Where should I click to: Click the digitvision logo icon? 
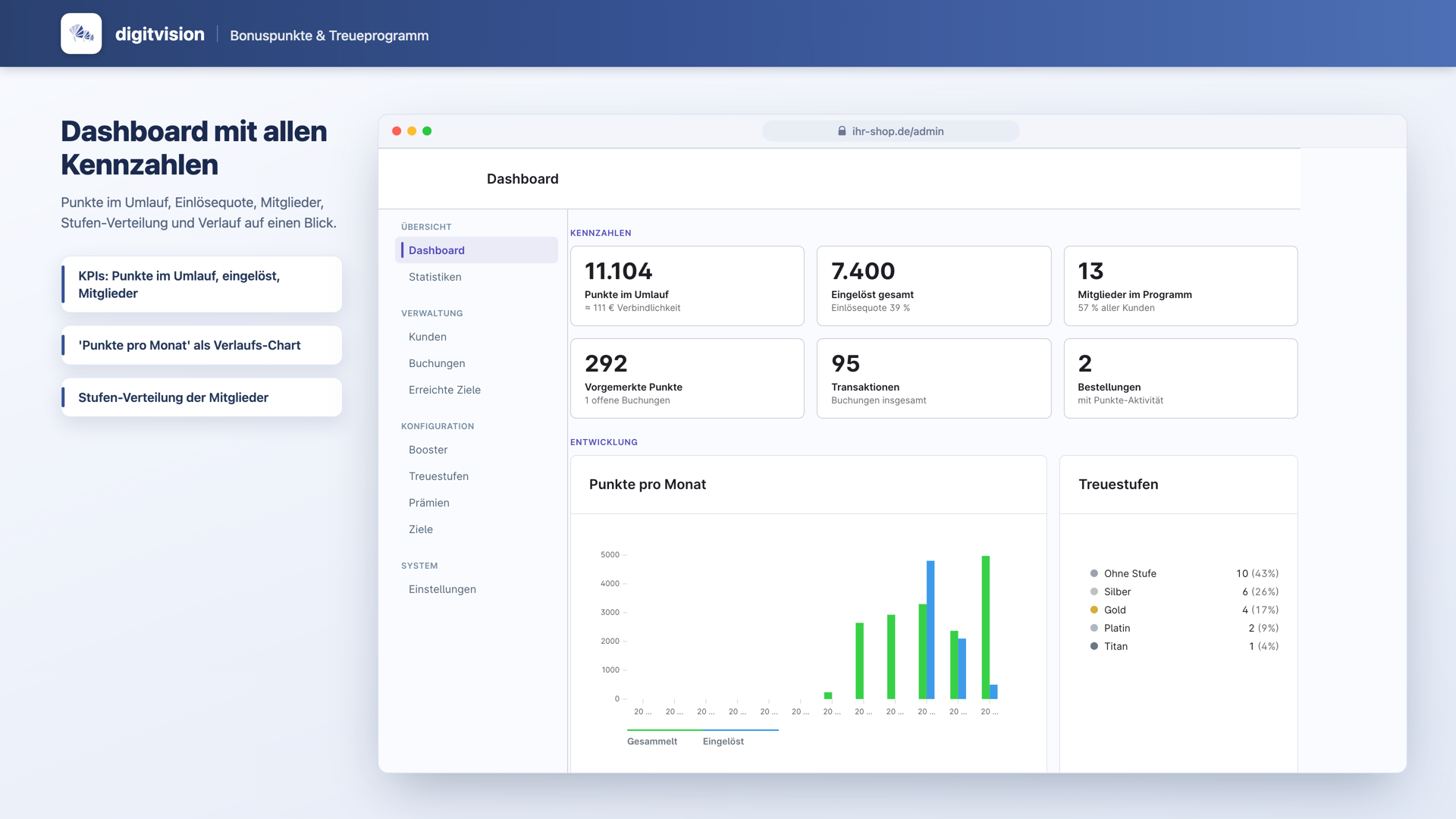[81, 33]
